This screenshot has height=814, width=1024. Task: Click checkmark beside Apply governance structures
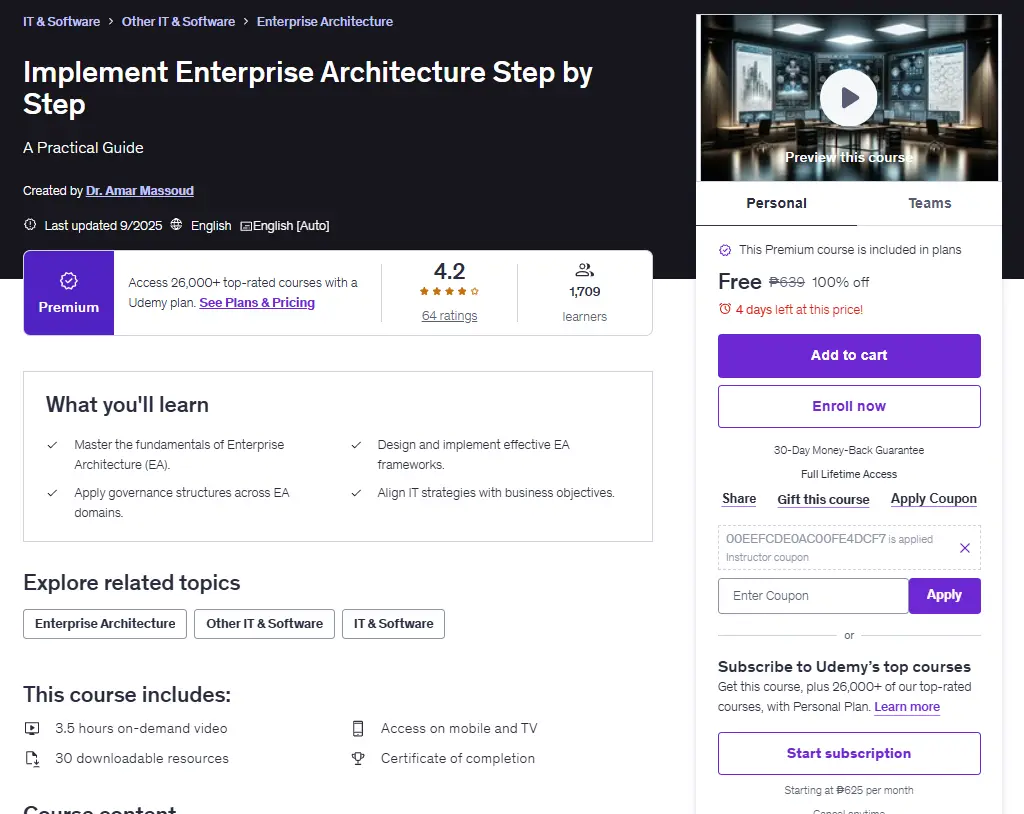click(x=52, y=493)
